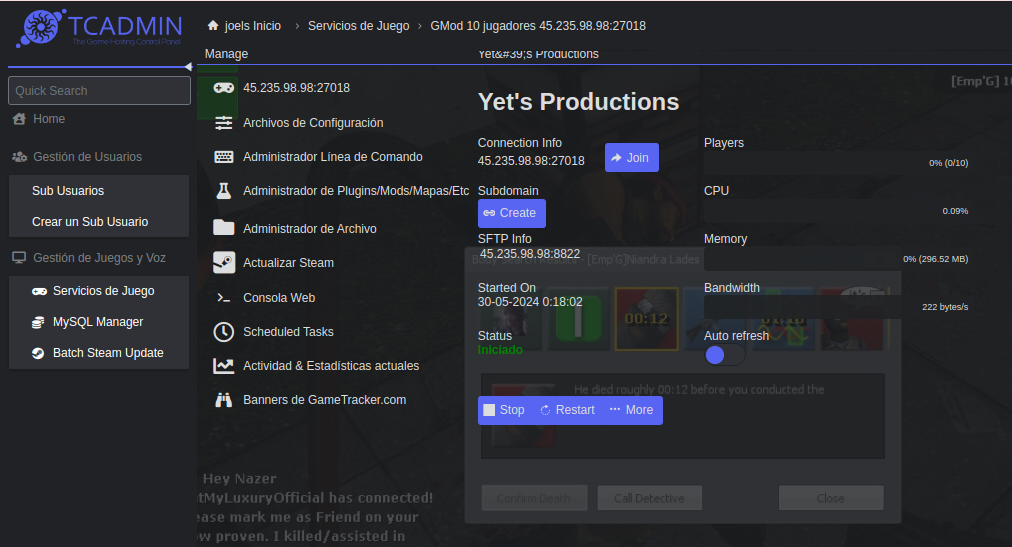1012x547 pixels.
Task: Click the Create subdomain button
Action: click(x=511, y=213)
